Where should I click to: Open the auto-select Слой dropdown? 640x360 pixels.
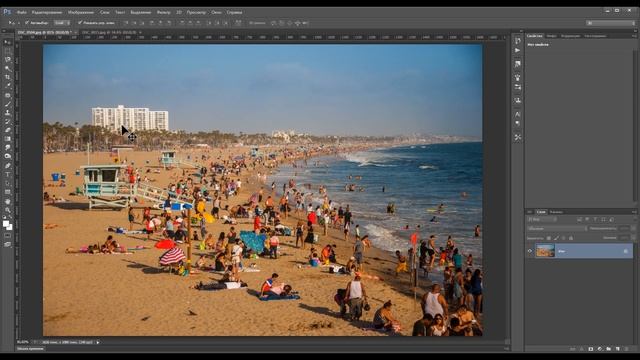(x=62, y=23)
